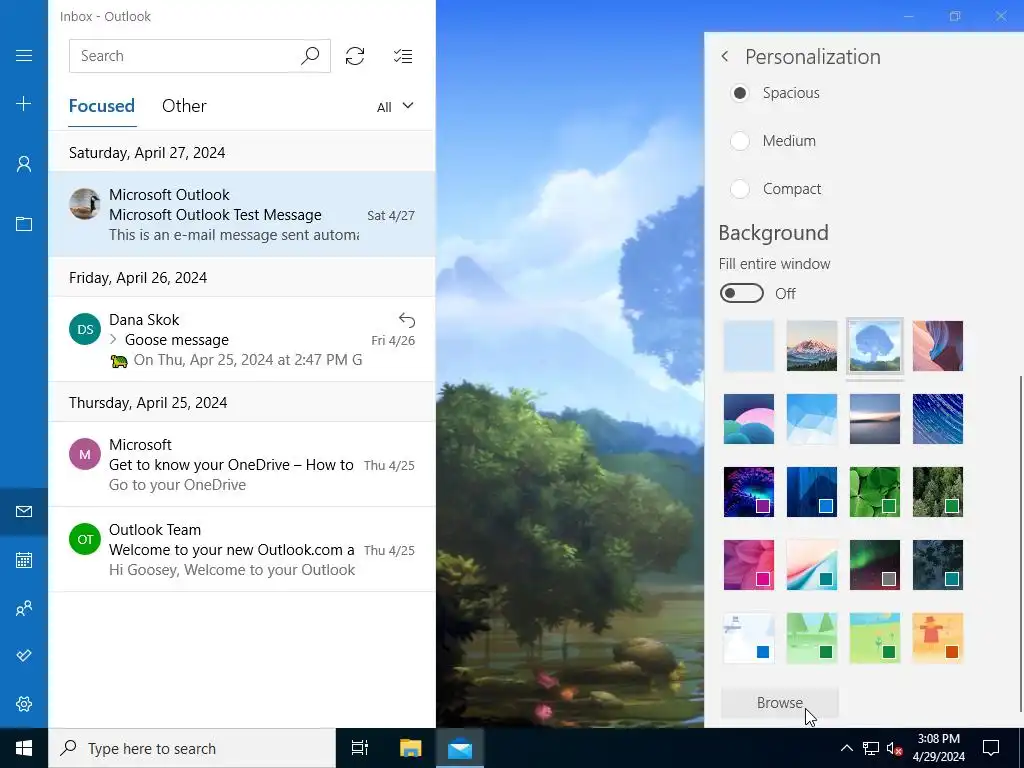1024x768 pixels.
Task: Choose the snowy mountain background thumbnail
Action: click(x=812, y=346)
